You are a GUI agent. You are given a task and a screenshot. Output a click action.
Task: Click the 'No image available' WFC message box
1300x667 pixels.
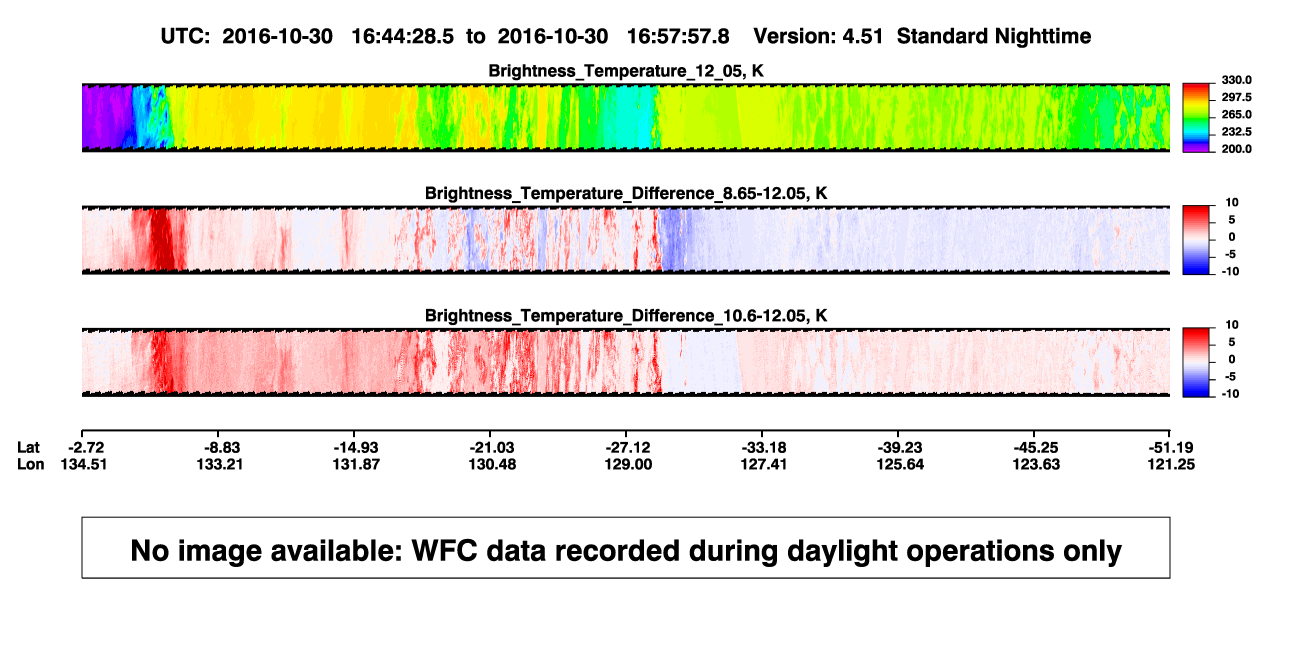tap(626, 548)
